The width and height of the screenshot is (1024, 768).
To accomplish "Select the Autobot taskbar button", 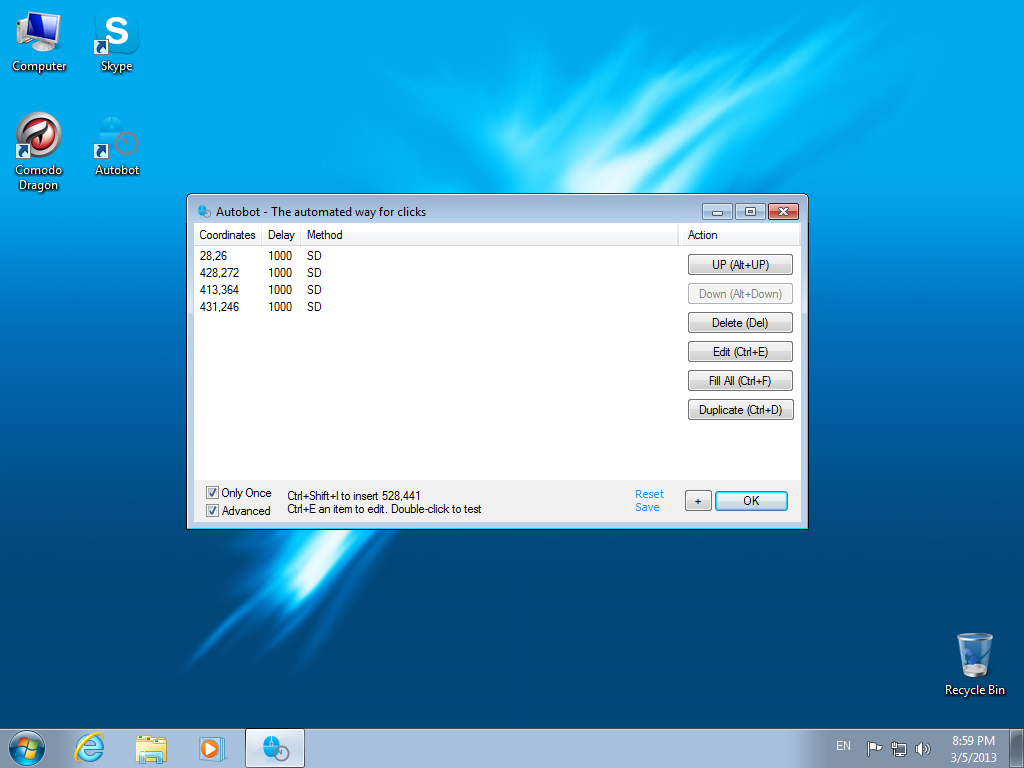I will click(275, 748).
